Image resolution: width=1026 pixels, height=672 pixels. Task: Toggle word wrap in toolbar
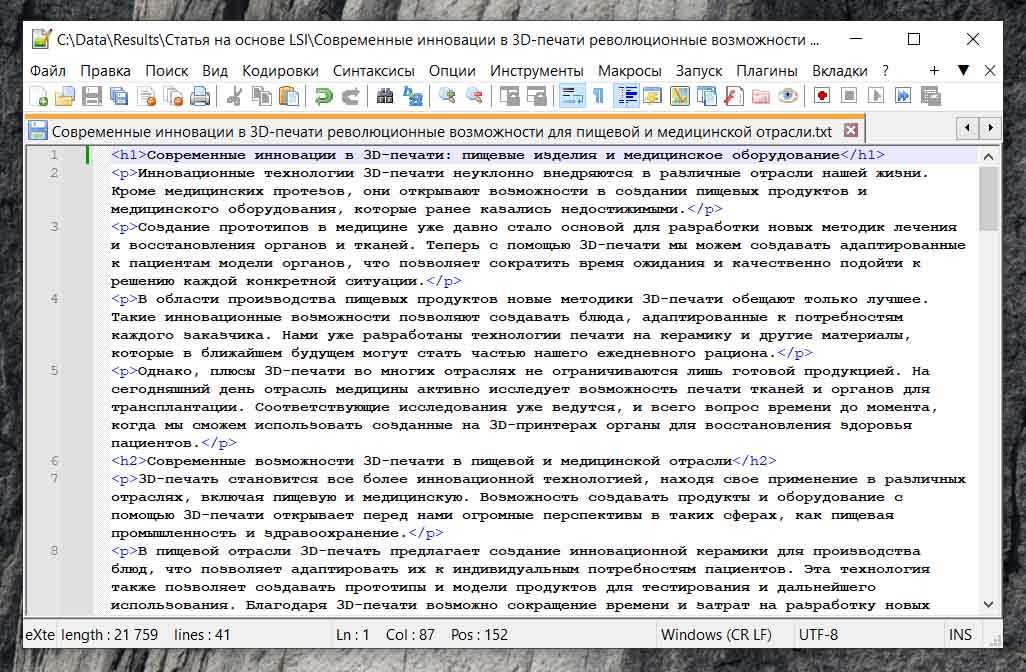tap(571, 96)
